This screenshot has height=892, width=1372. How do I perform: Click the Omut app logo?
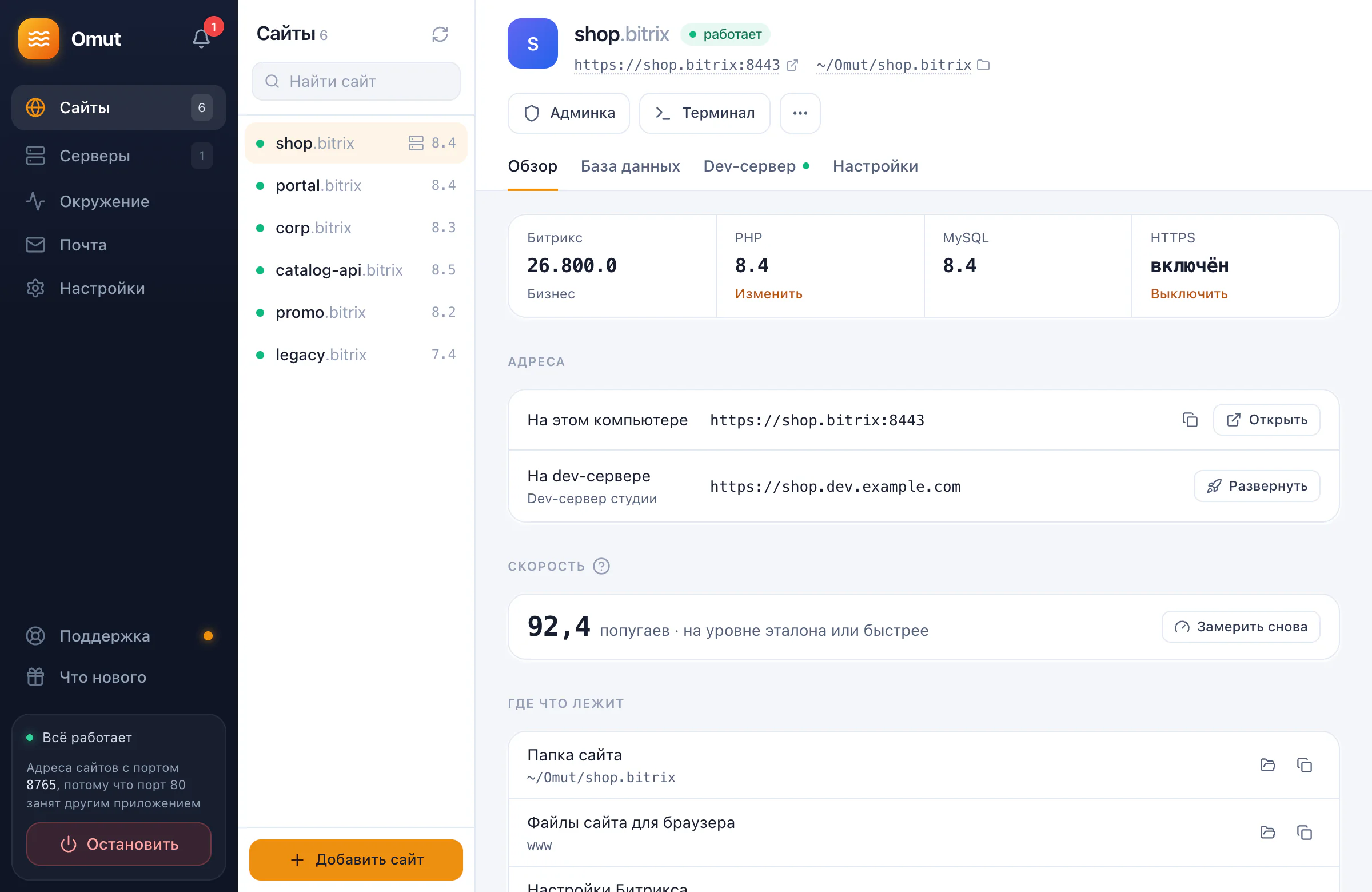[39, 39]
